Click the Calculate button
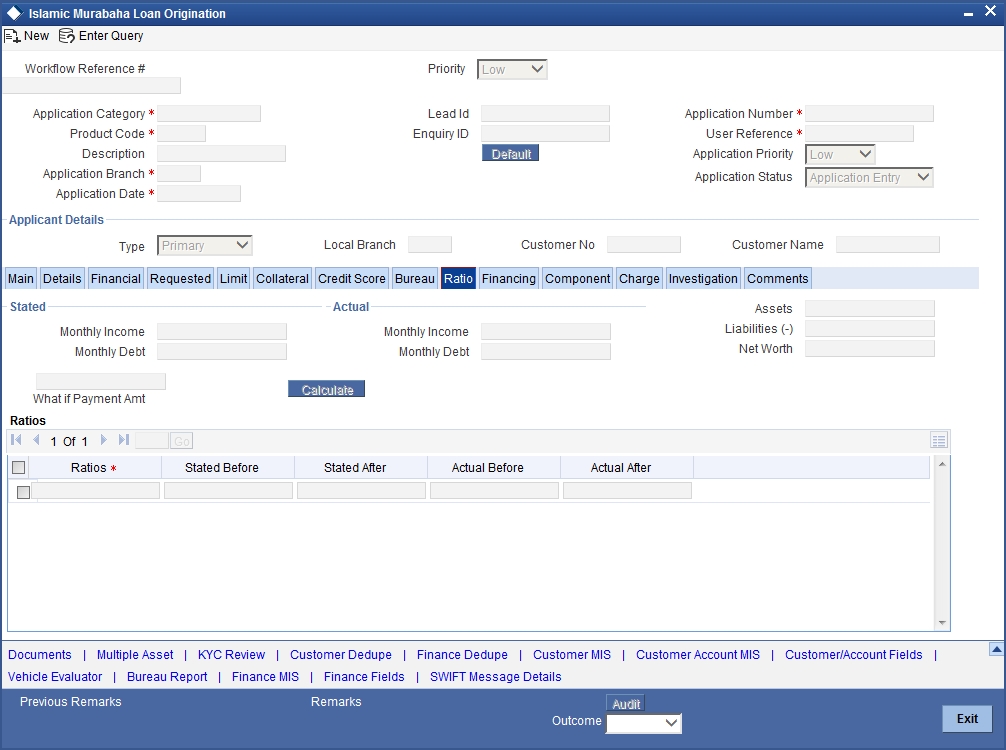1006x750 pixels. 327,389
